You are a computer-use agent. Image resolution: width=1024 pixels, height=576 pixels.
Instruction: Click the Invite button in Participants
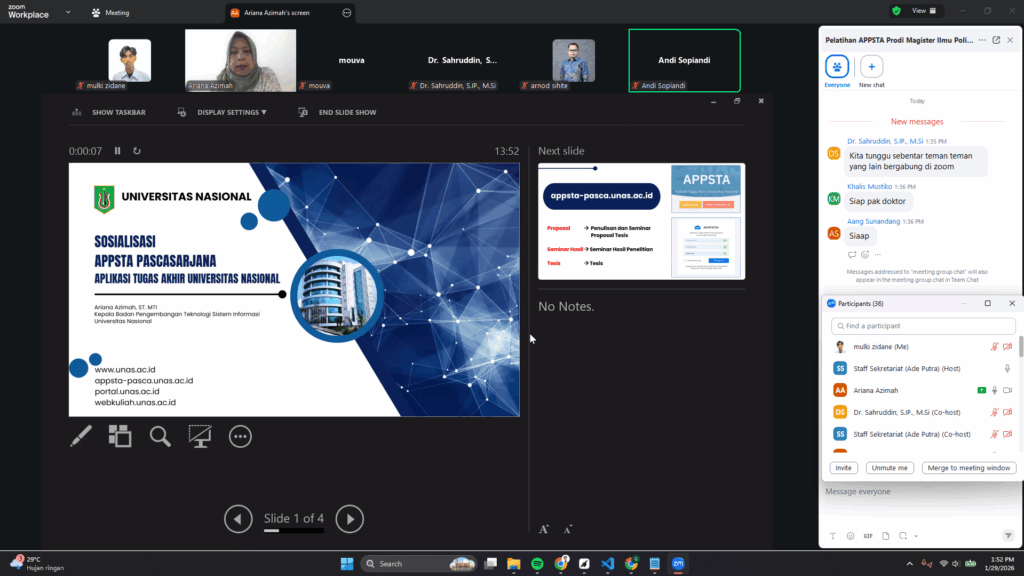click(x=844, y=468)
